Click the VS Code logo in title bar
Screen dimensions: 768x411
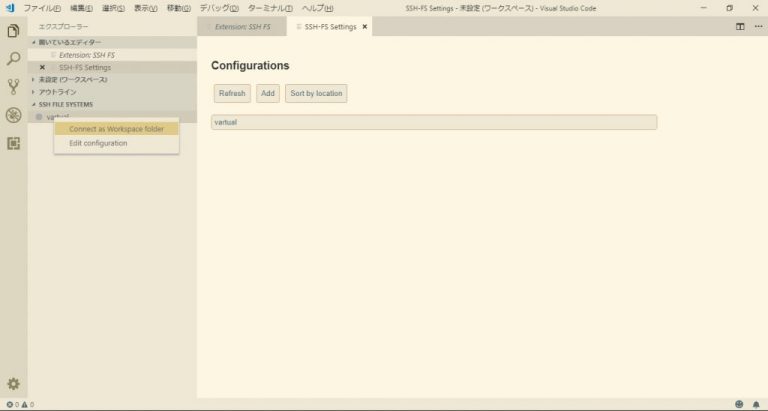coord(10,8)
